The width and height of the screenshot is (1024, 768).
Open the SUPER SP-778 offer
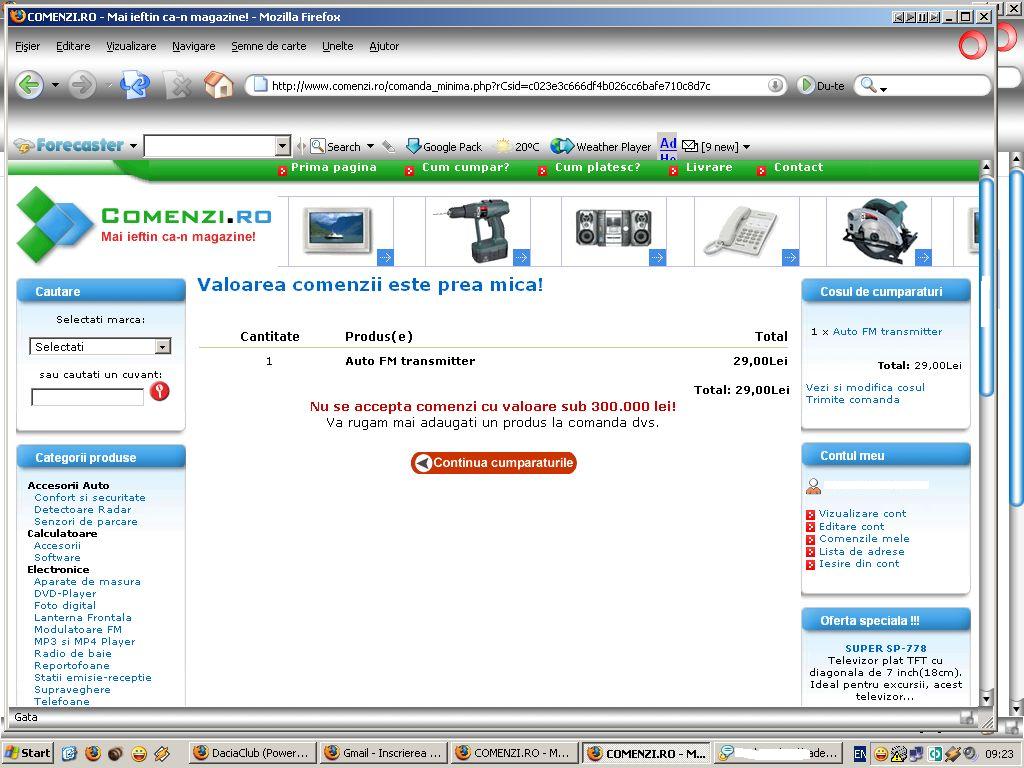click(886, 648)
